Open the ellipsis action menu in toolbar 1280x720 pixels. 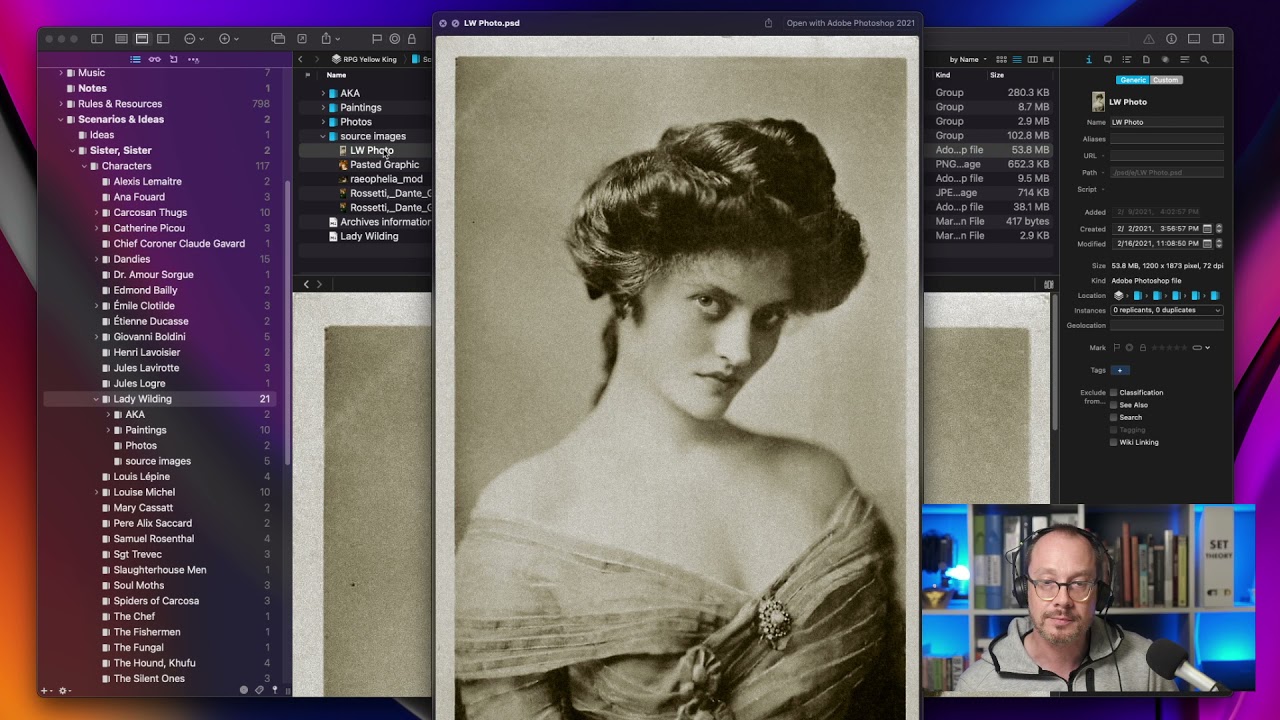(x=193, y=39)
